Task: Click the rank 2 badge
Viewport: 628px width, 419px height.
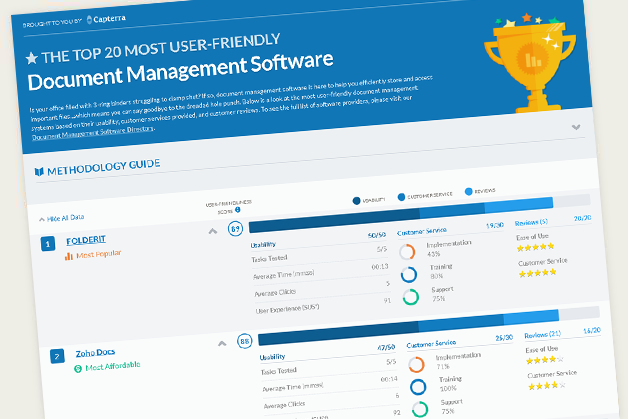Action: point(57,356)
